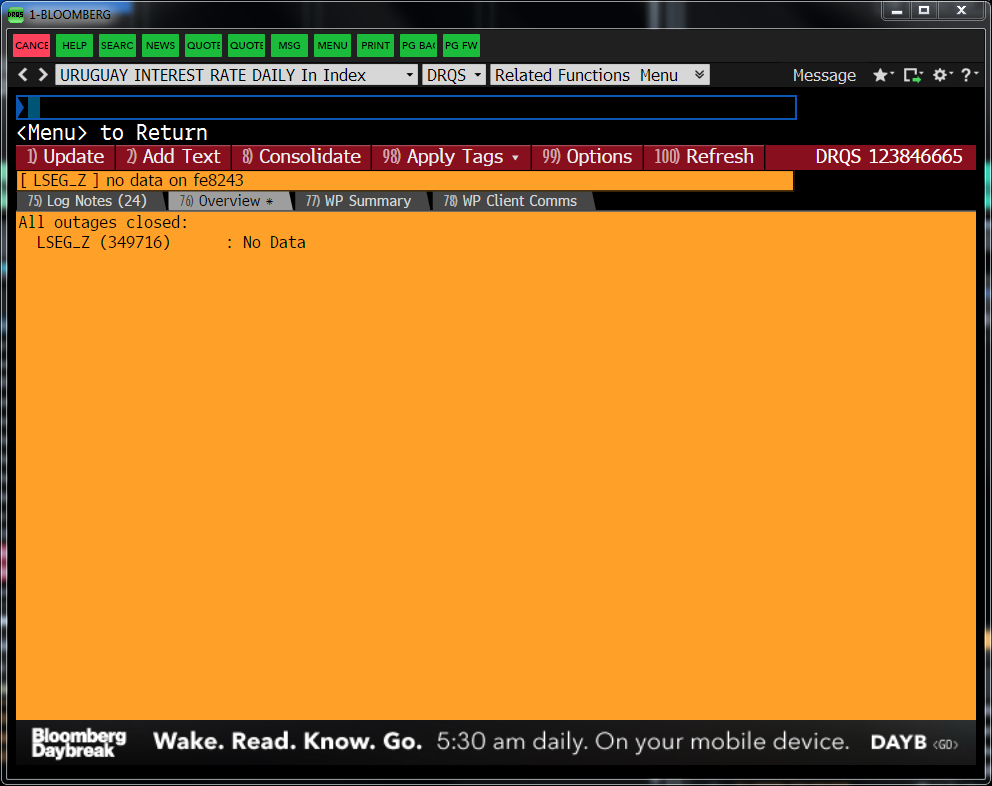Open the settings gear menu
The height and width of the screenshot is (786, 992).
(x=942, y=75)
